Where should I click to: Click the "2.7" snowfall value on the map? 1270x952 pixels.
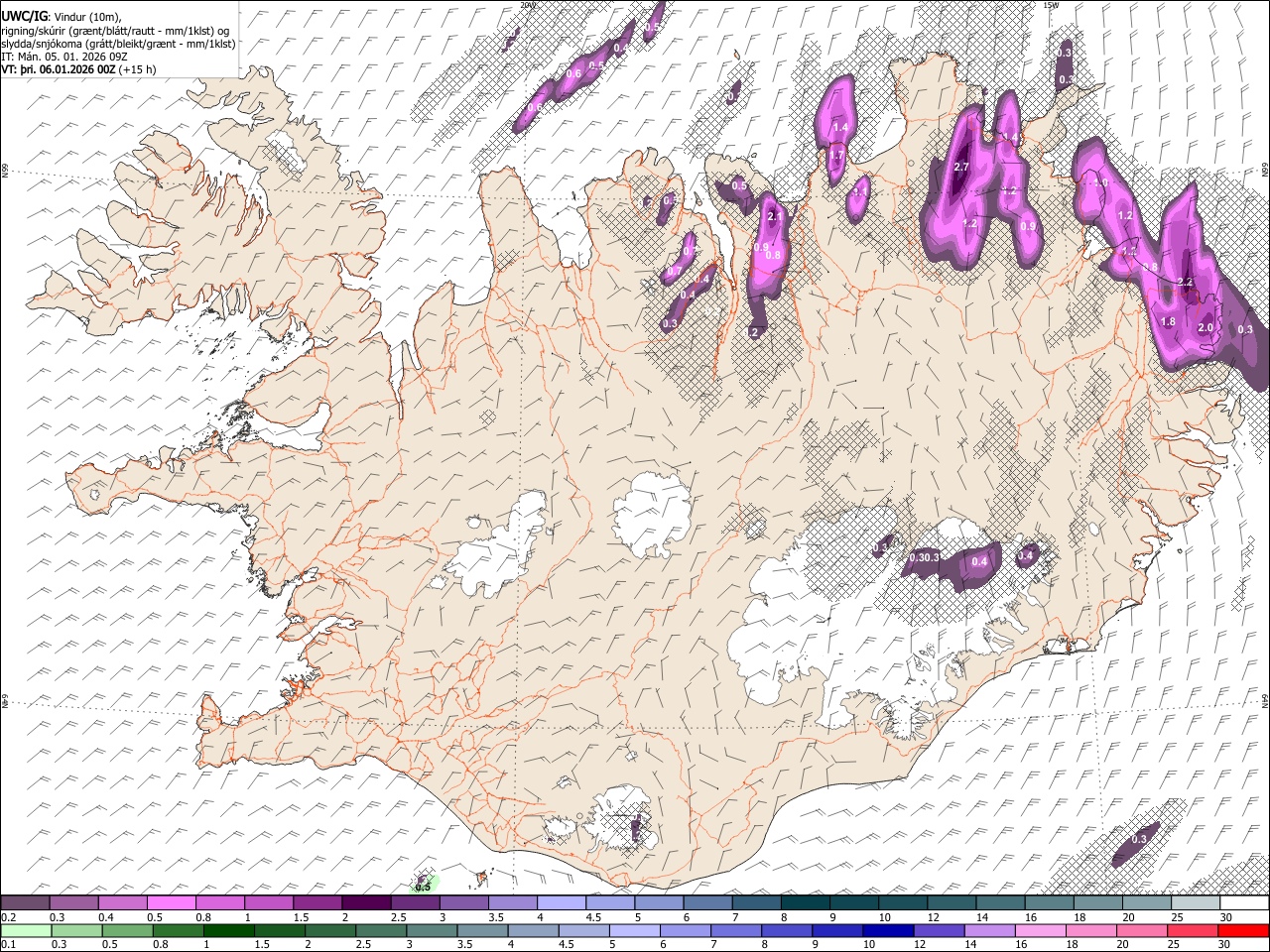(x=960, y=168)
